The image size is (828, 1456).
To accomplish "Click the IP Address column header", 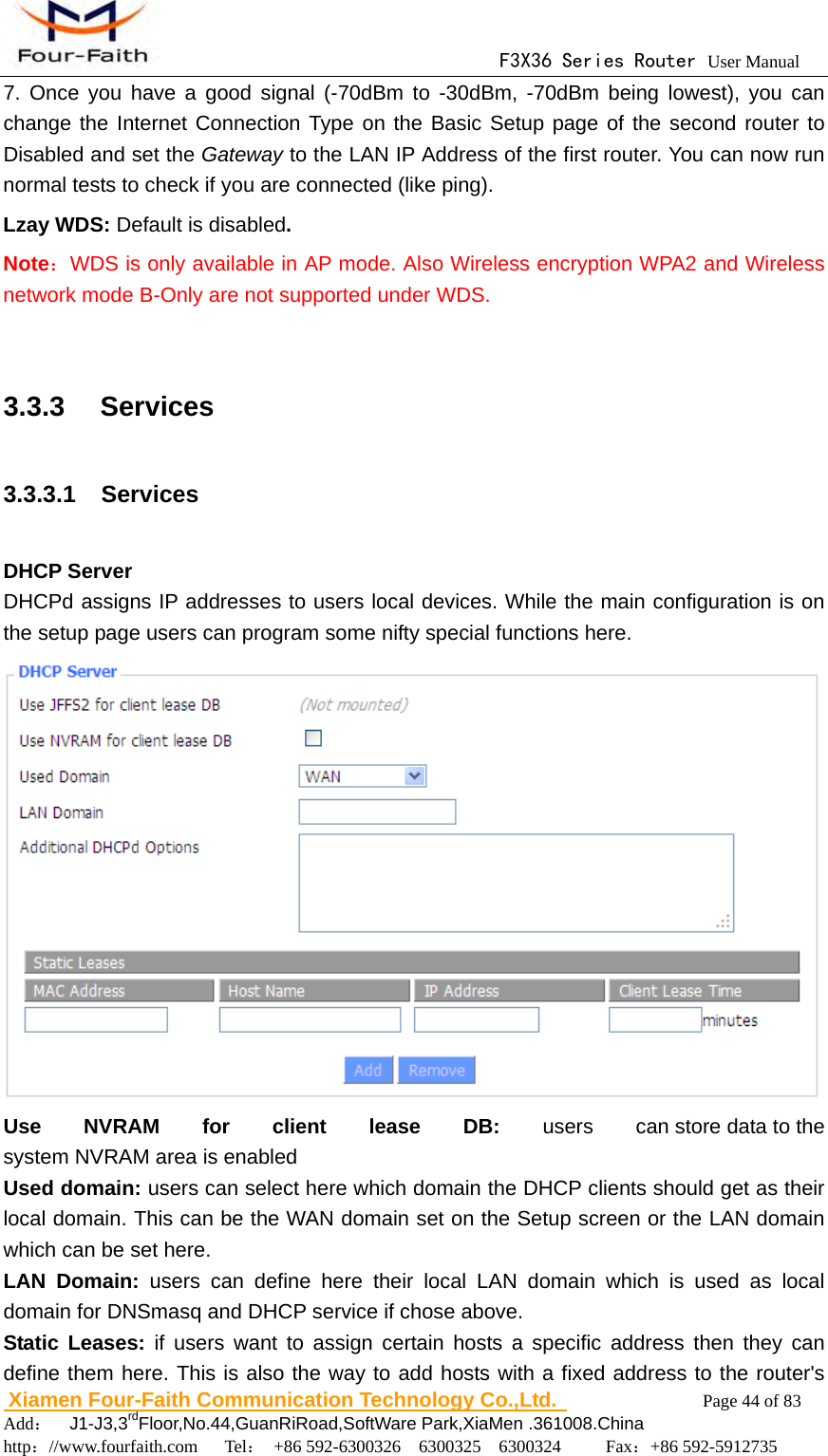I will click(x=508, y=989).
